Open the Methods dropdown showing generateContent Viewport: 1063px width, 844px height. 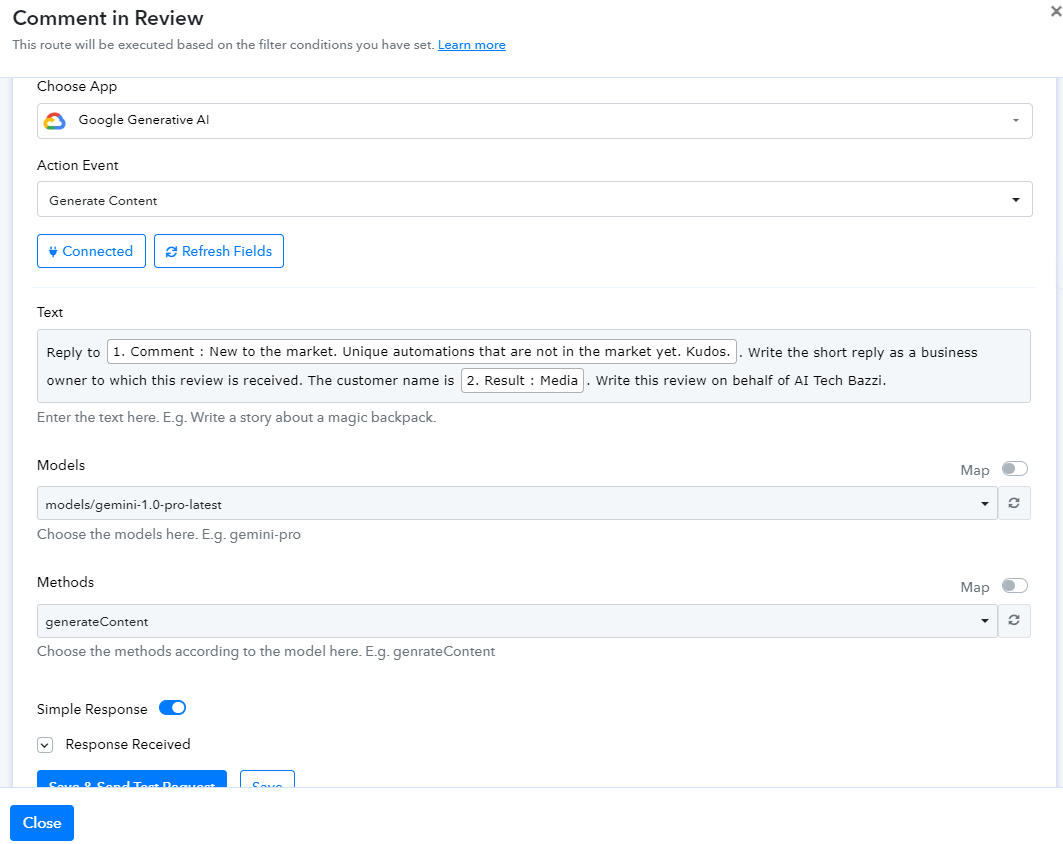(x=517, y=621)
